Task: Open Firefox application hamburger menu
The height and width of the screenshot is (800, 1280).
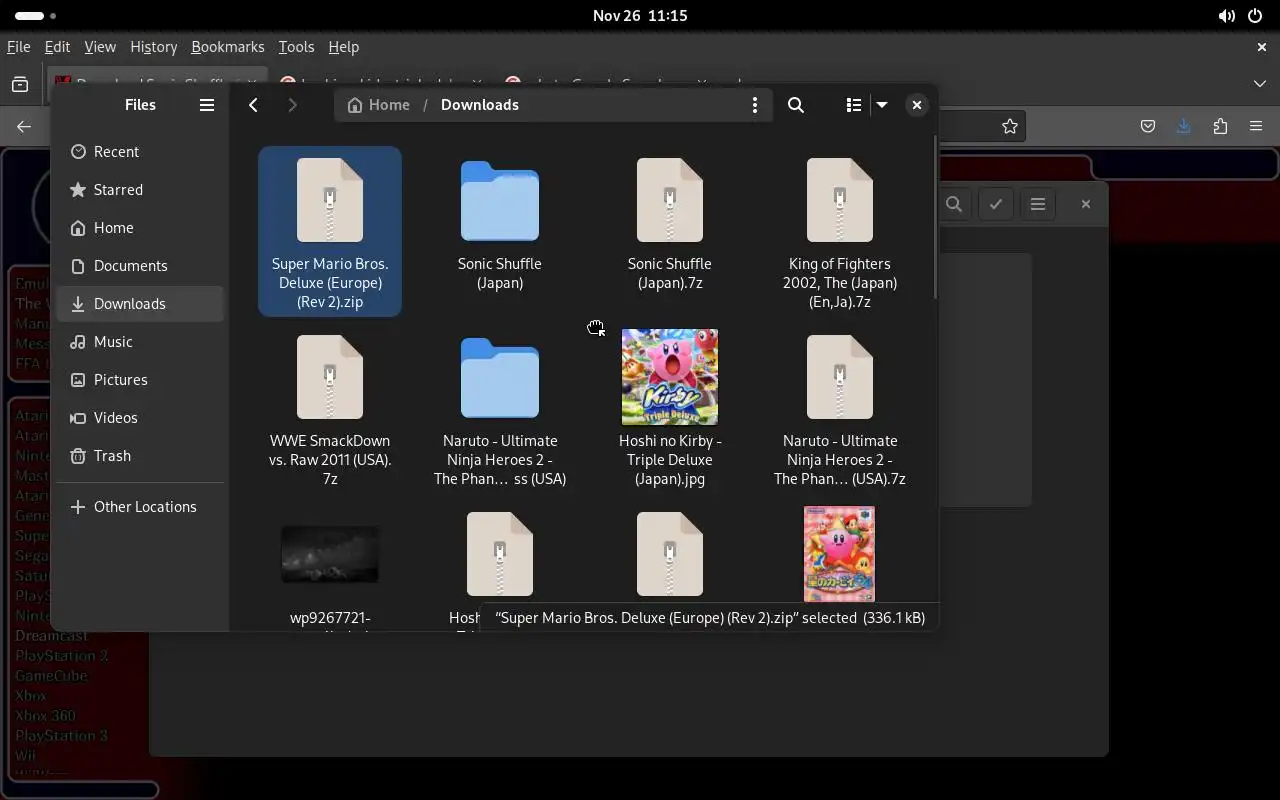Action: (x=1256, y=126)
